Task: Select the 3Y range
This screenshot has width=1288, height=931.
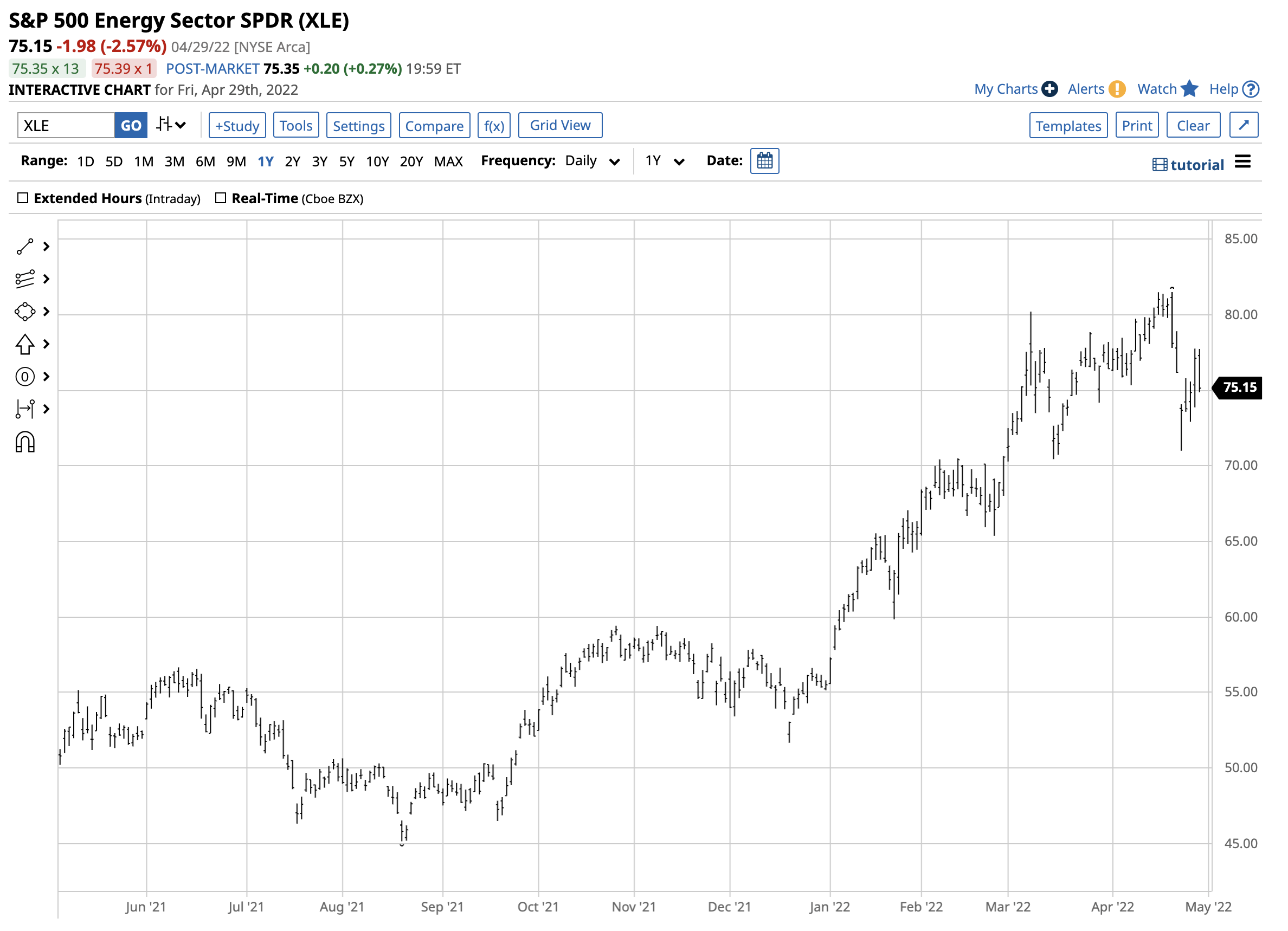Action: pyautogui.click(x=320, y=163)
